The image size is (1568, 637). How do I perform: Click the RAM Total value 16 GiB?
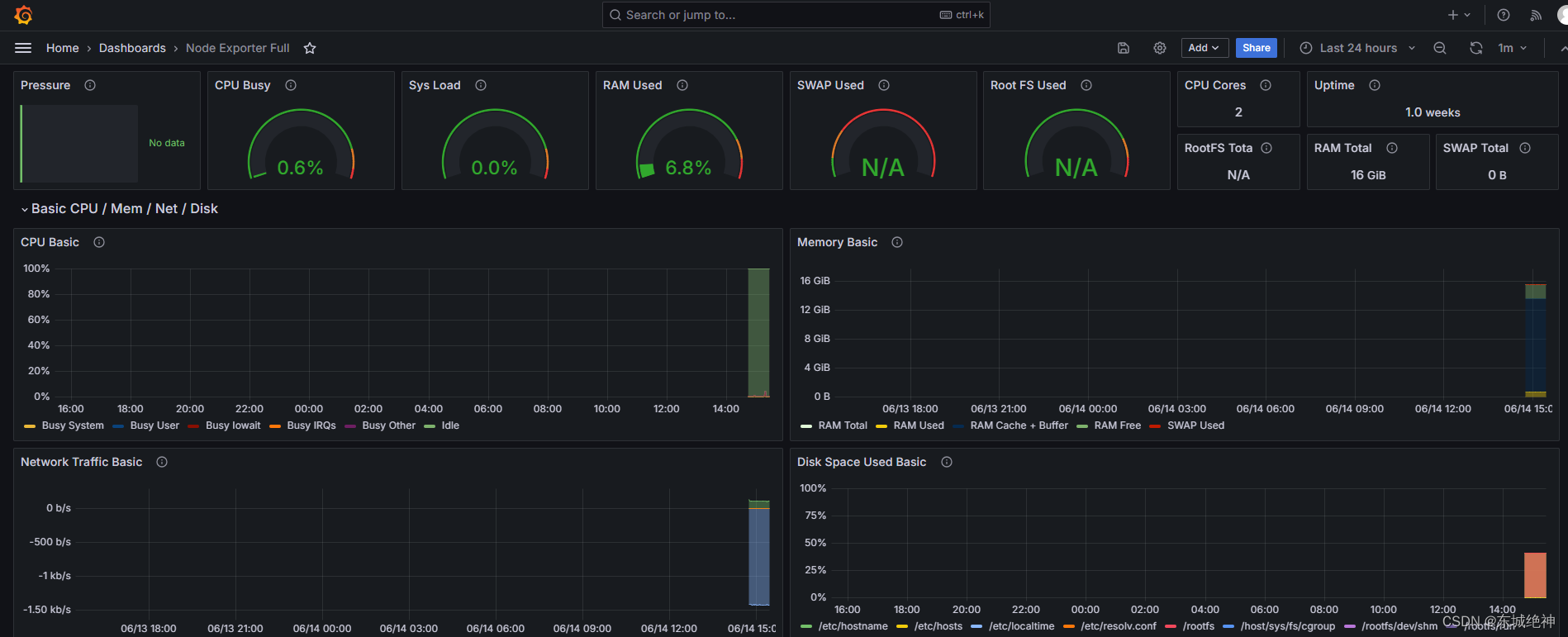1368,175
